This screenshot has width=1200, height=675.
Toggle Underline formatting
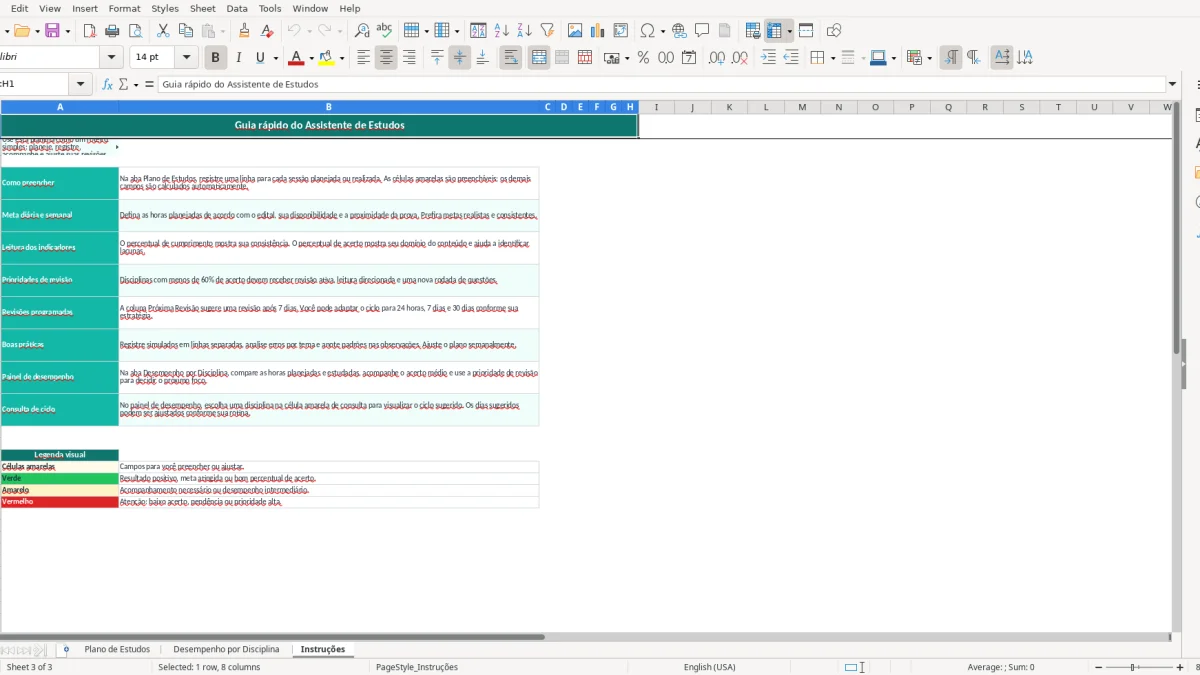coord(260,58)
